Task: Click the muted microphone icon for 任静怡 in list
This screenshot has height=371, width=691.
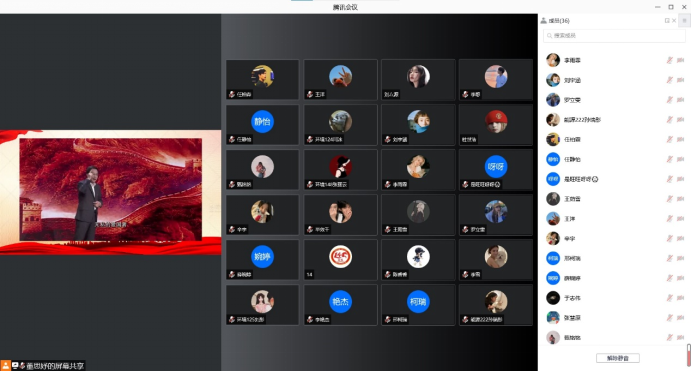Action: tap(669, 159)
